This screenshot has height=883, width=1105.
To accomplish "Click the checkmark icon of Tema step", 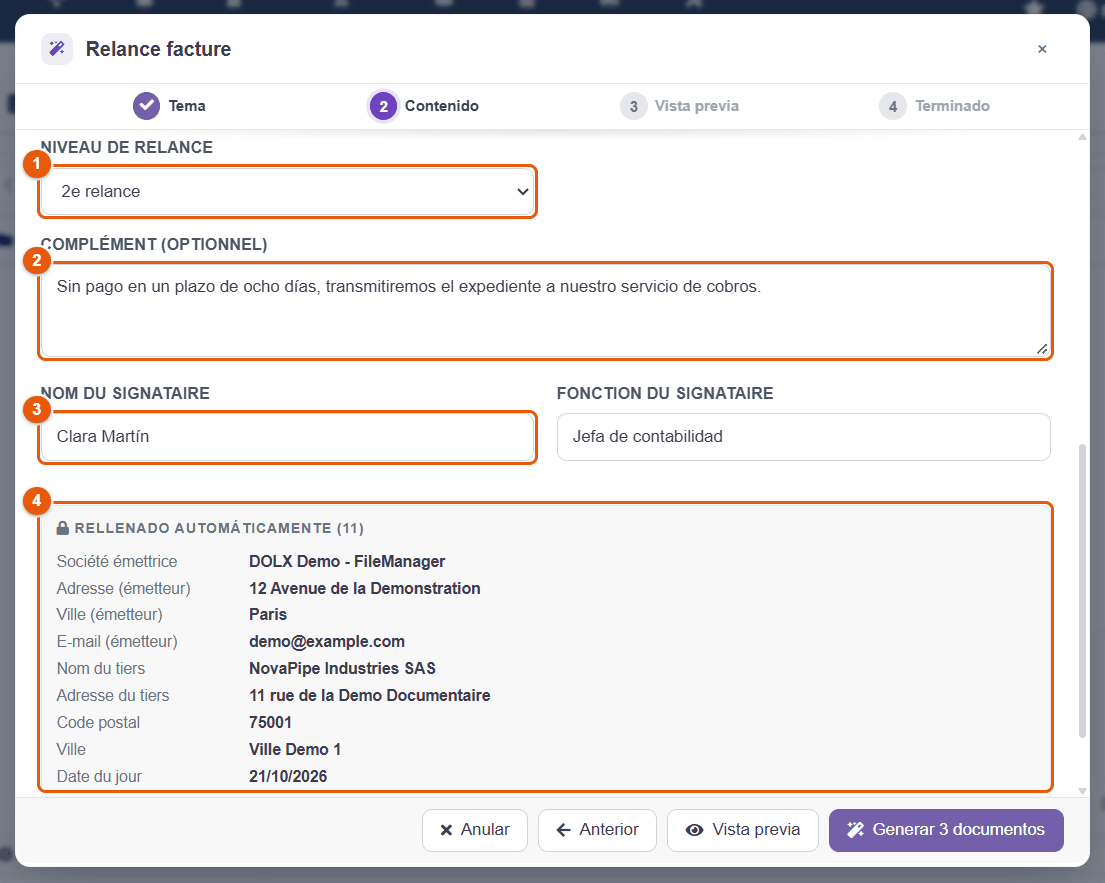I will tap(146, 106).
